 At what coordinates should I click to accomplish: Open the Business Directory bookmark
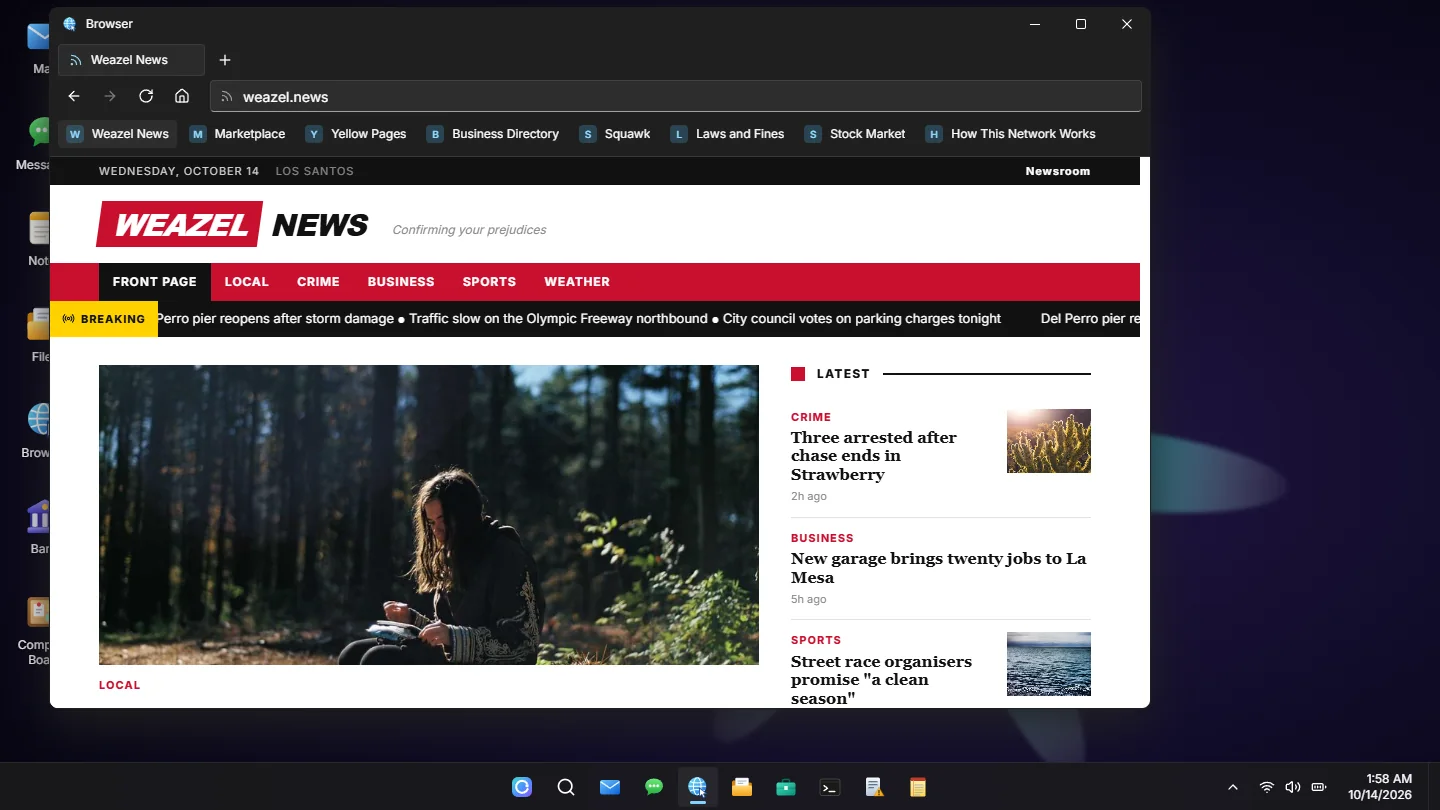click(493, 134)
